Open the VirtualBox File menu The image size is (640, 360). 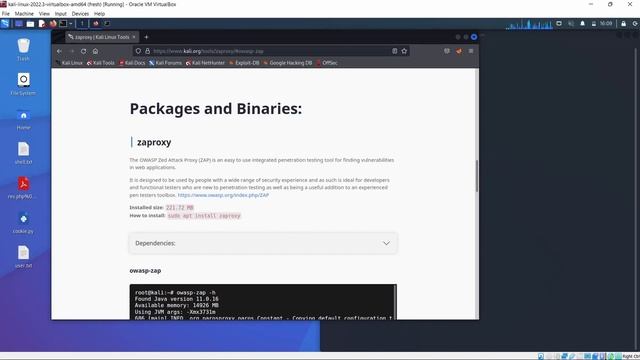point(6,13)
